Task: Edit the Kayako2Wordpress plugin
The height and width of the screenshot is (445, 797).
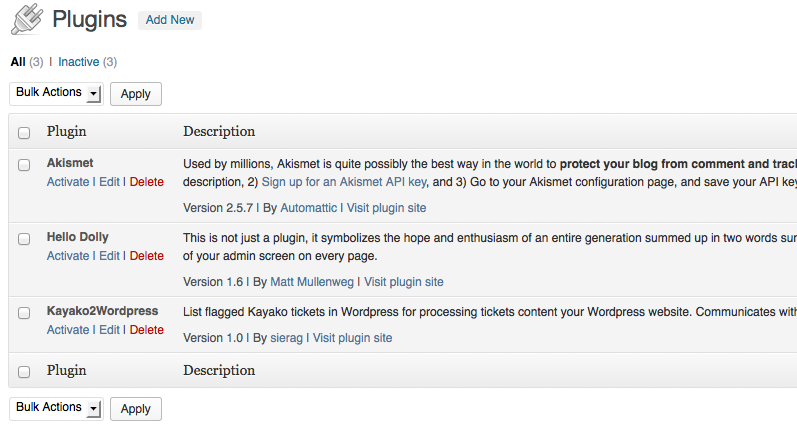Action: 109,330
